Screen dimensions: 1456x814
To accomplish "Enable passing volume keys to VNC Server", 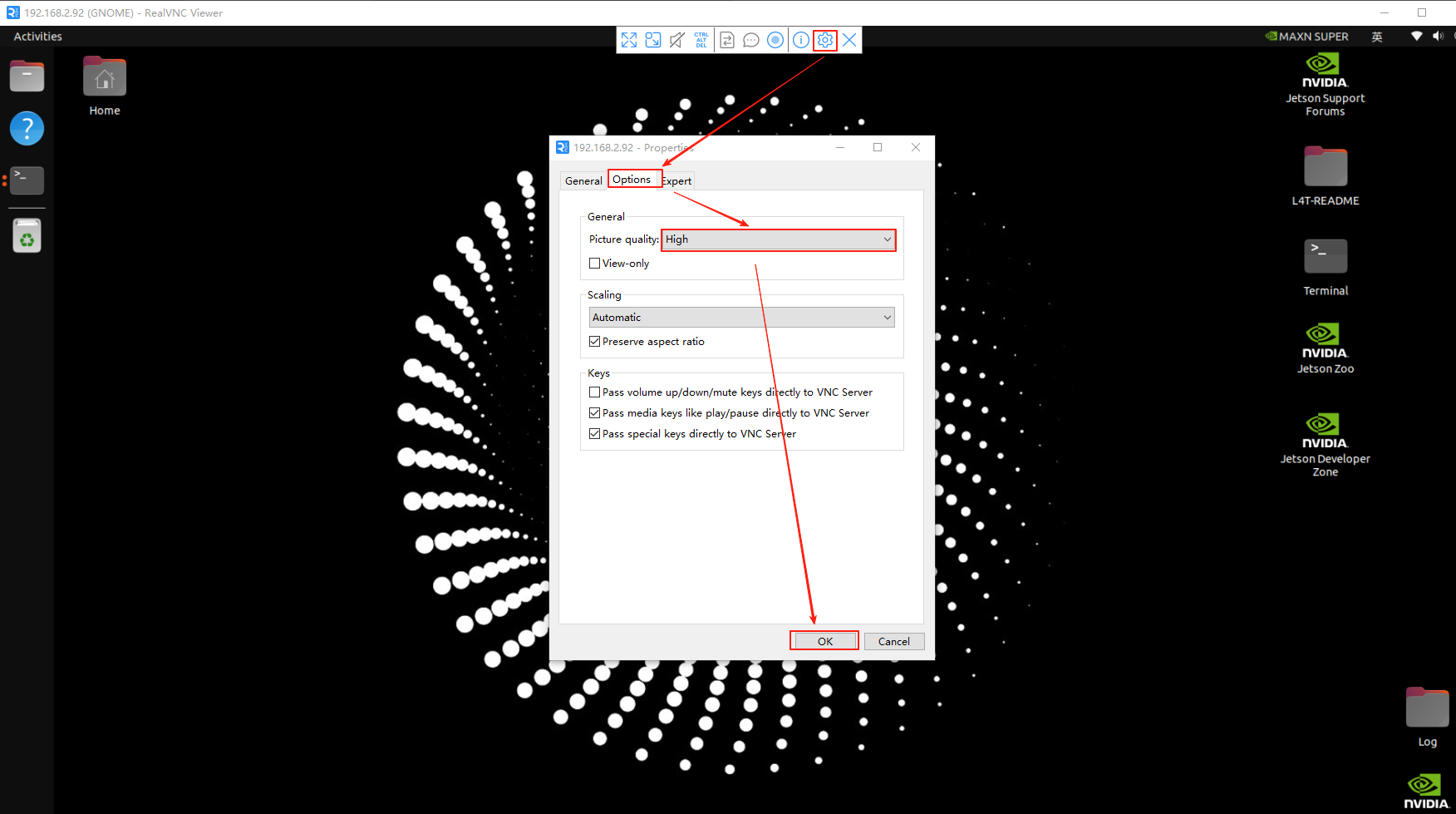I will point(595,392).
